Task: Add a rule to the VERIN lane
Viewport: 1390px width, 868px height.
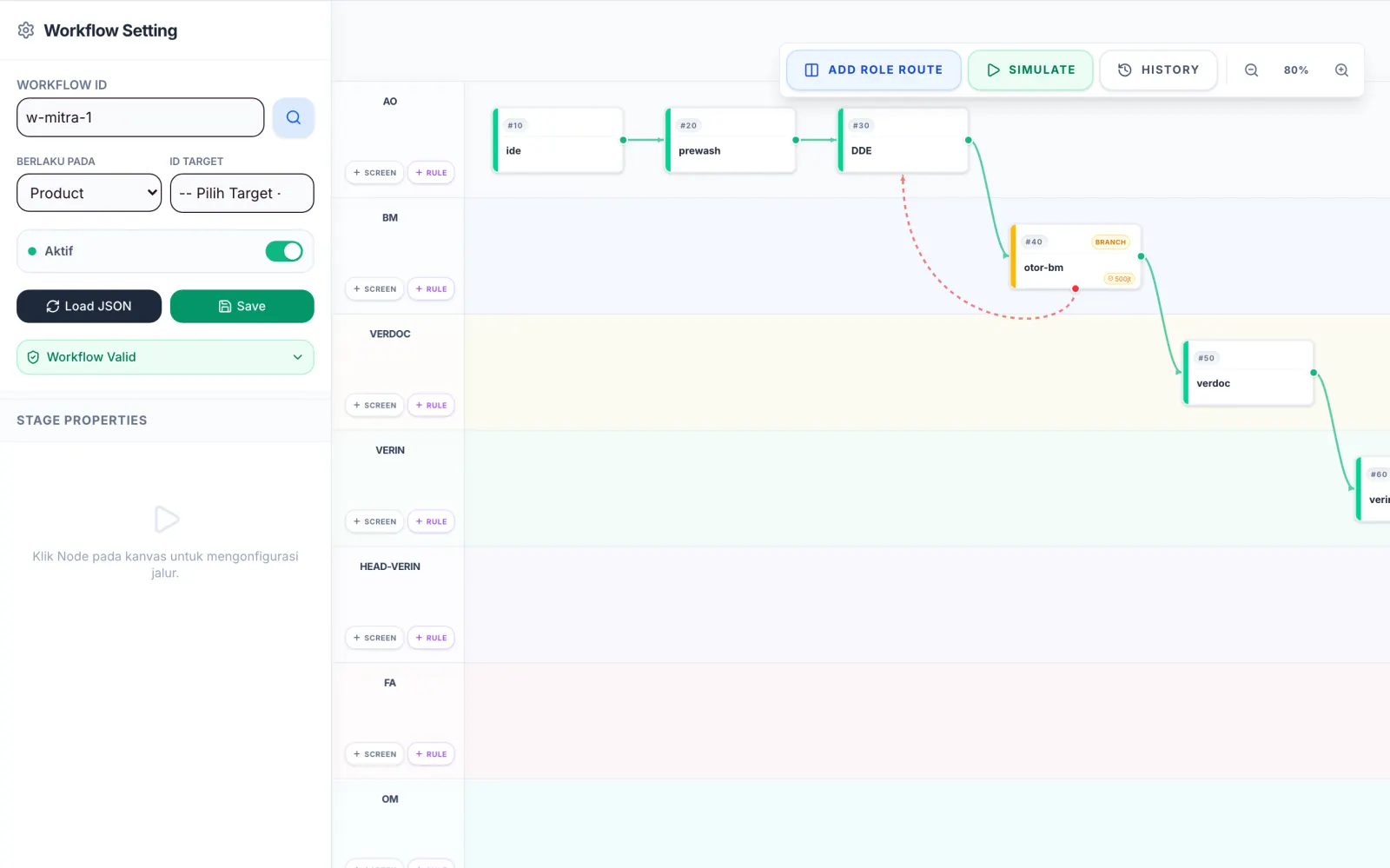Action: pyautogui.click(x=431, y=522)
